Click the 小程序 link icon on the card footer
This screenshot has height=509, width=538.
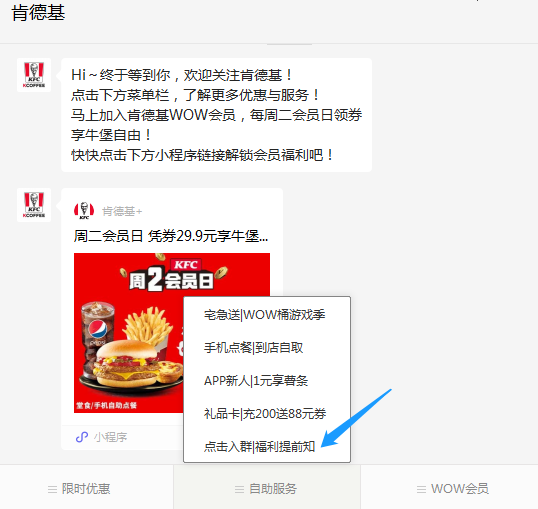82,437
